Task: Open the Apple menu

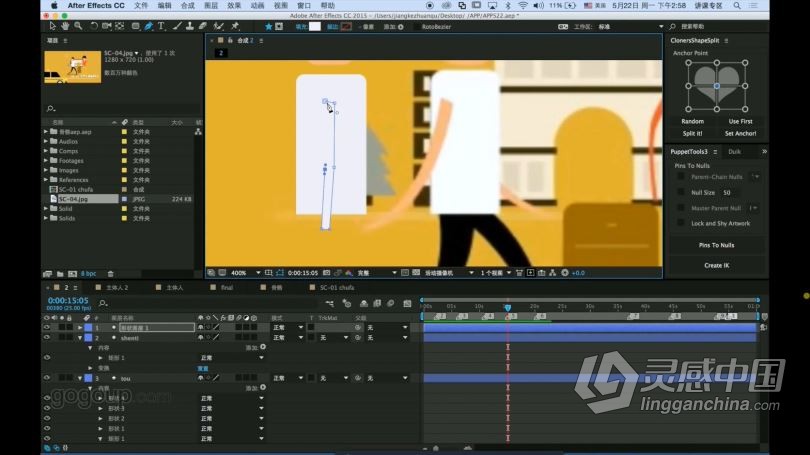Action: click(x=54, y=6)
